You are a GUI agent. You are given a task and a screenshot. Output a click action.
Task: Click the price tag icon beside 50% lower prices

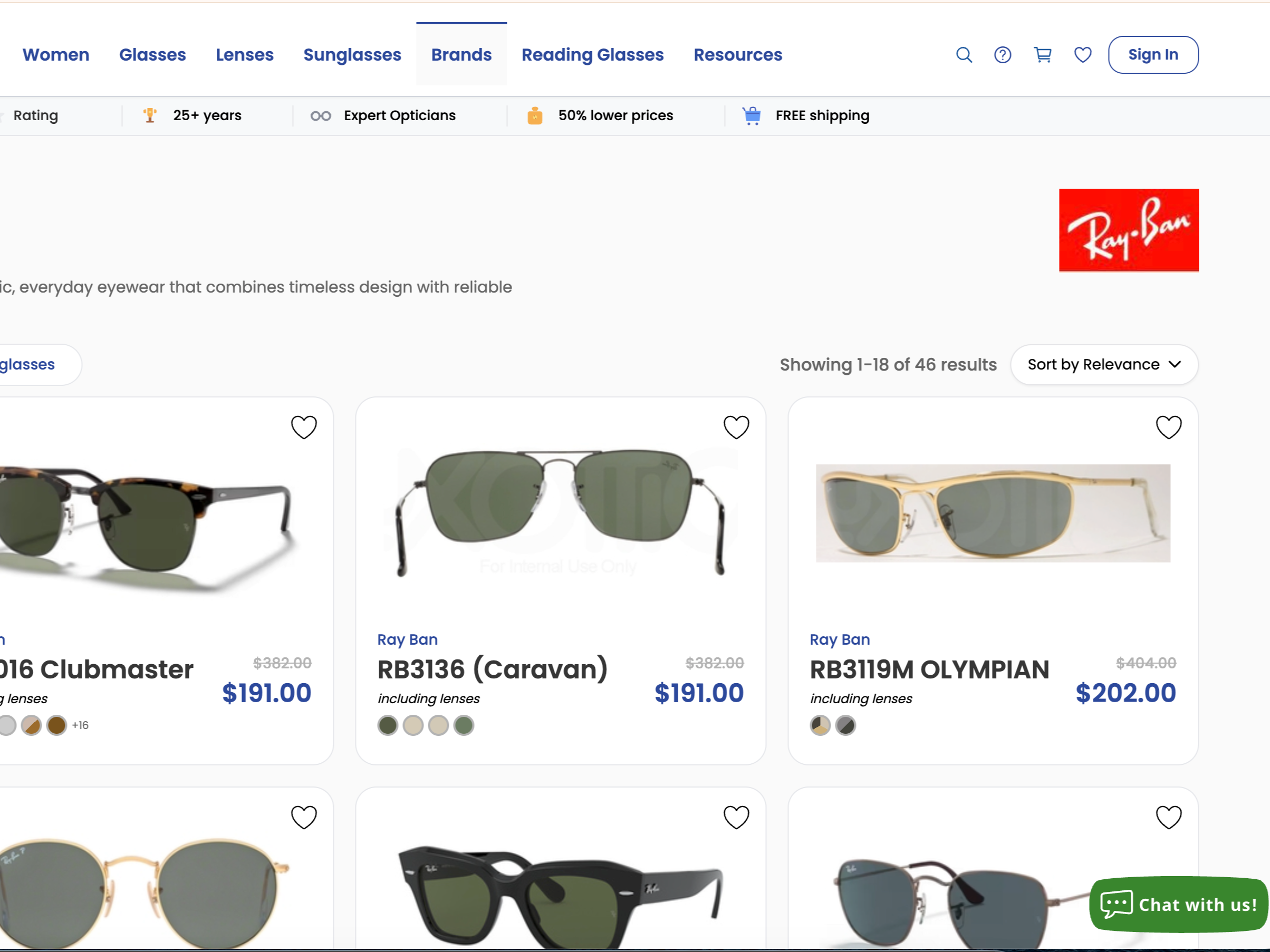(534, 115)
